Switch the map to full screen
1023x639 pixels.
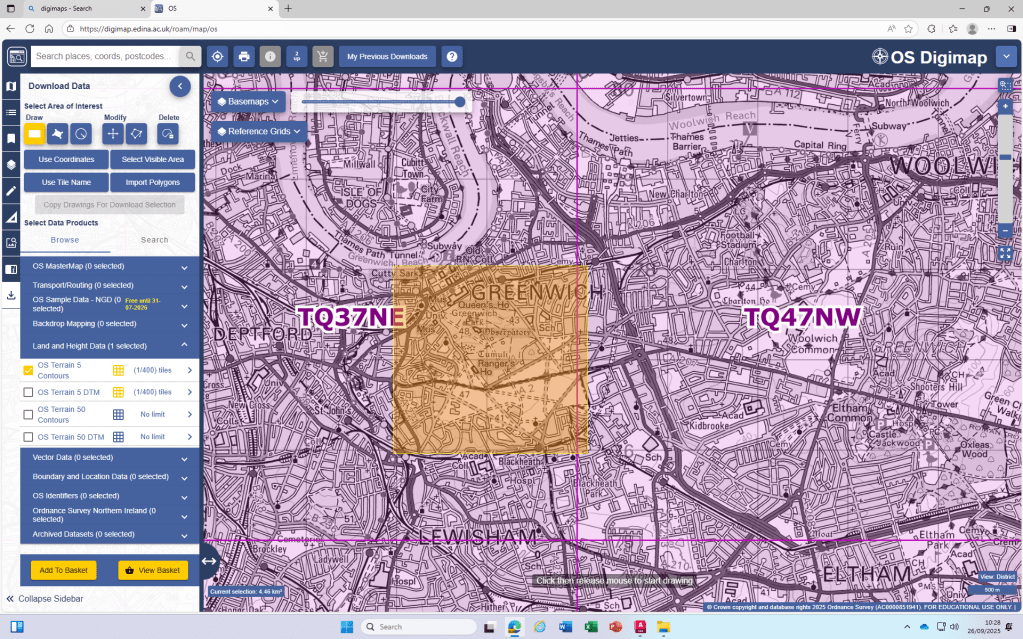1005,254
